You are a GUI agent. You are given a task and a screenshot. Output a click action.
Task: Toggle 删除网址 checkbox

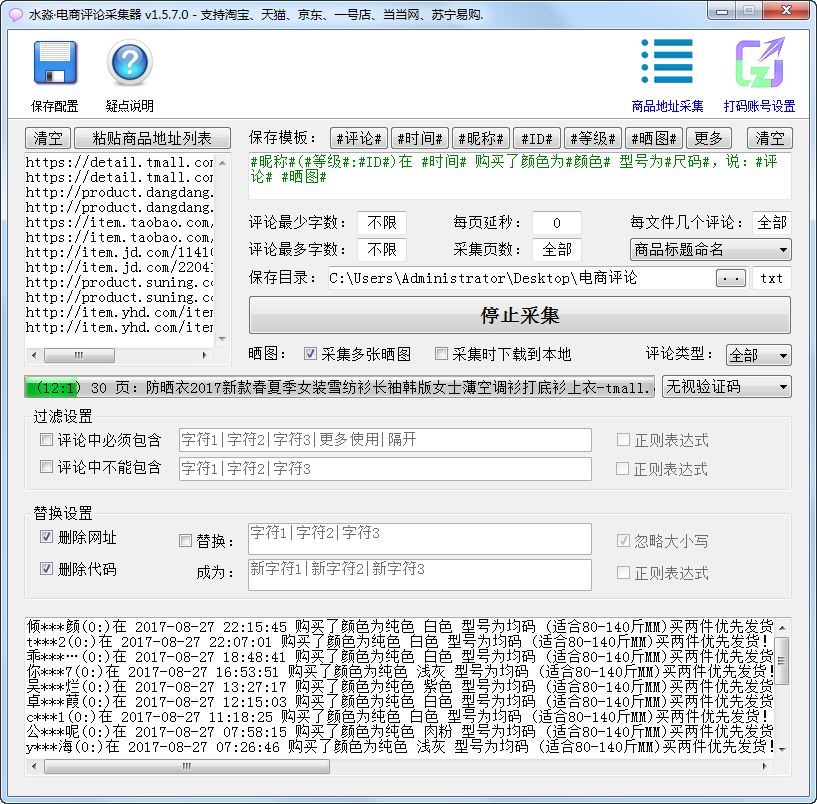point(46,537)
